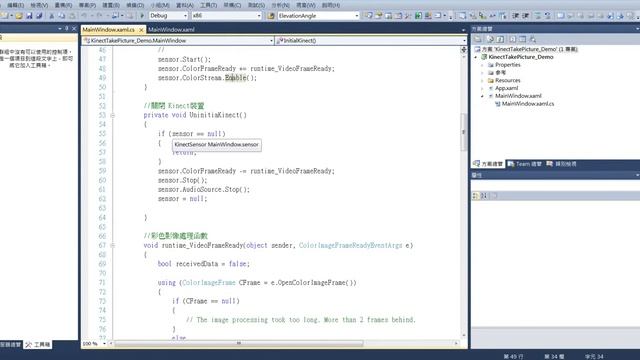Collapse the KinectTakePicture_Demo project node
The image size is (640, 360).
(476, 57)
